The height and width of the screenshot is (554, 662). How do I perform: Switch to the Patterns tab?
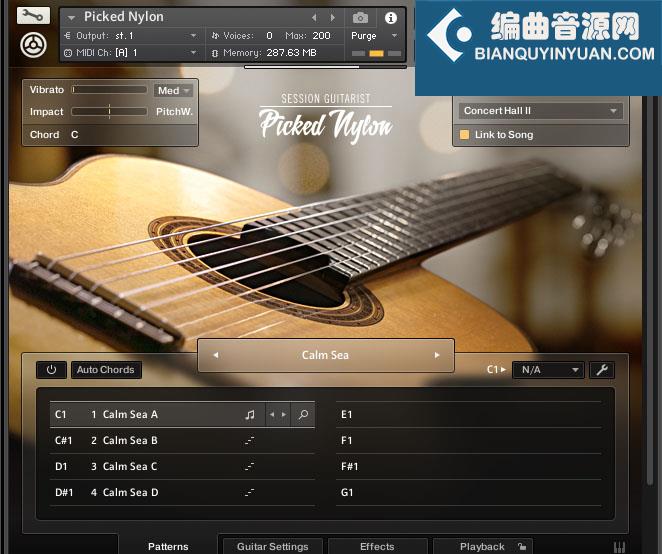[x=168, y=546]
